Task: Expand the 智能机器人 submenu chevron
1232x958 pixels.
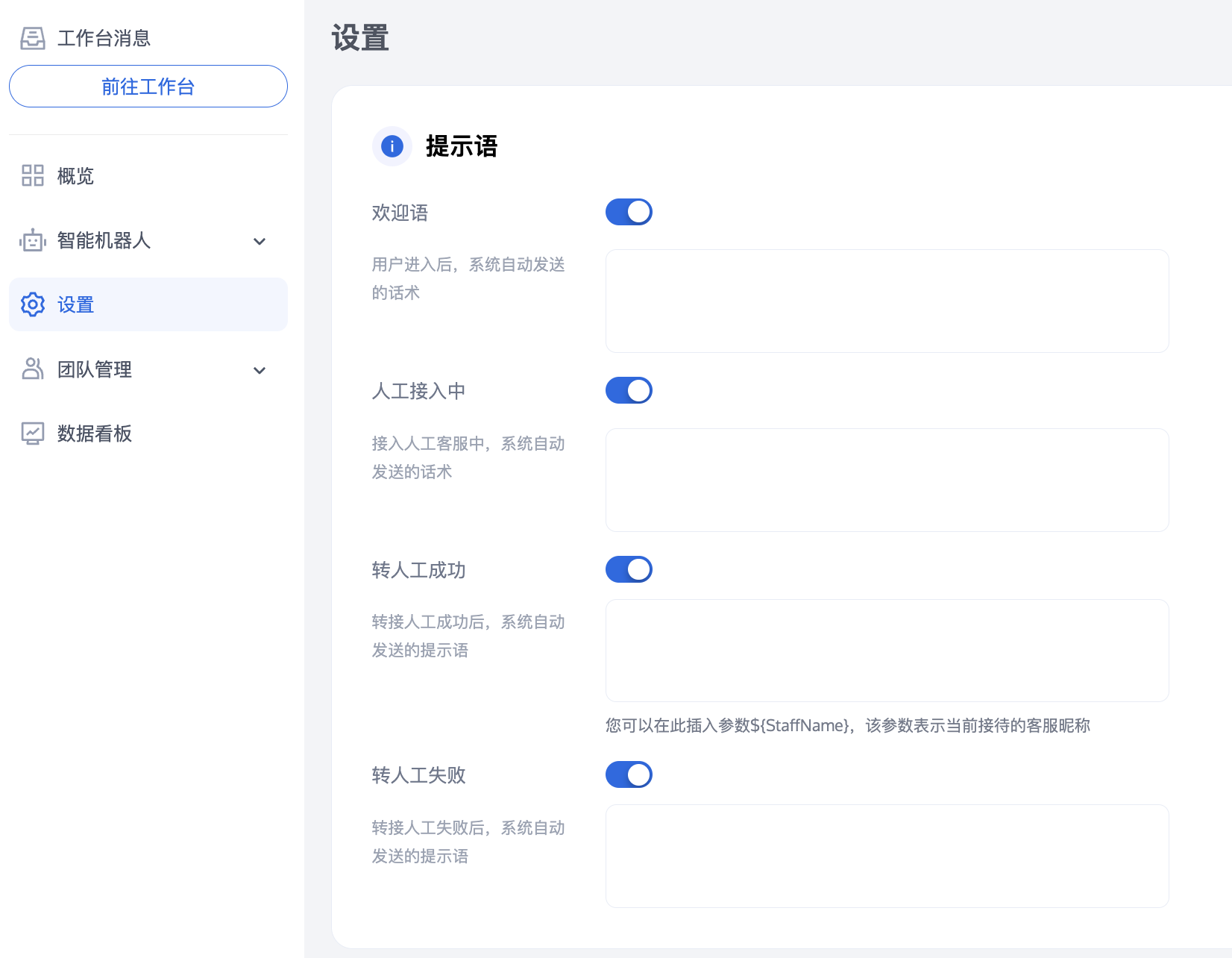Action: click(x=260, y=241)
